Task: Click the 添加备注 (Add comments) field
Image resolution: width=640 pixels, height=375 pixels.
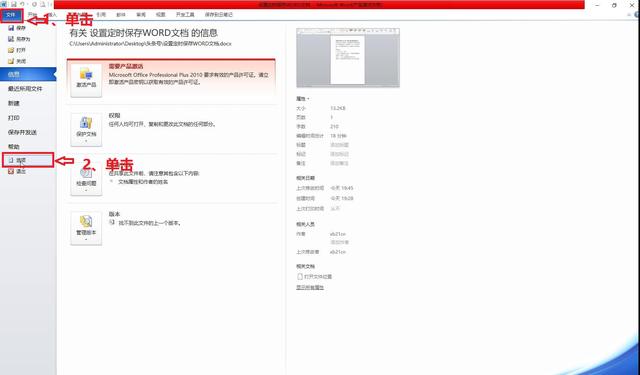Action: point(339,163)
